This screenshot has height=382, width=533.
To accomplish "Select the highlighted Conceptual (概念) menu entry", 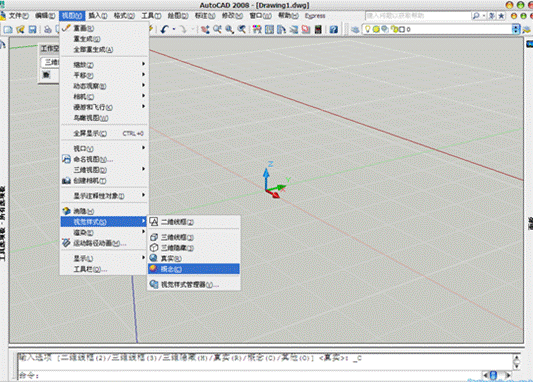I will coord(194,269).
